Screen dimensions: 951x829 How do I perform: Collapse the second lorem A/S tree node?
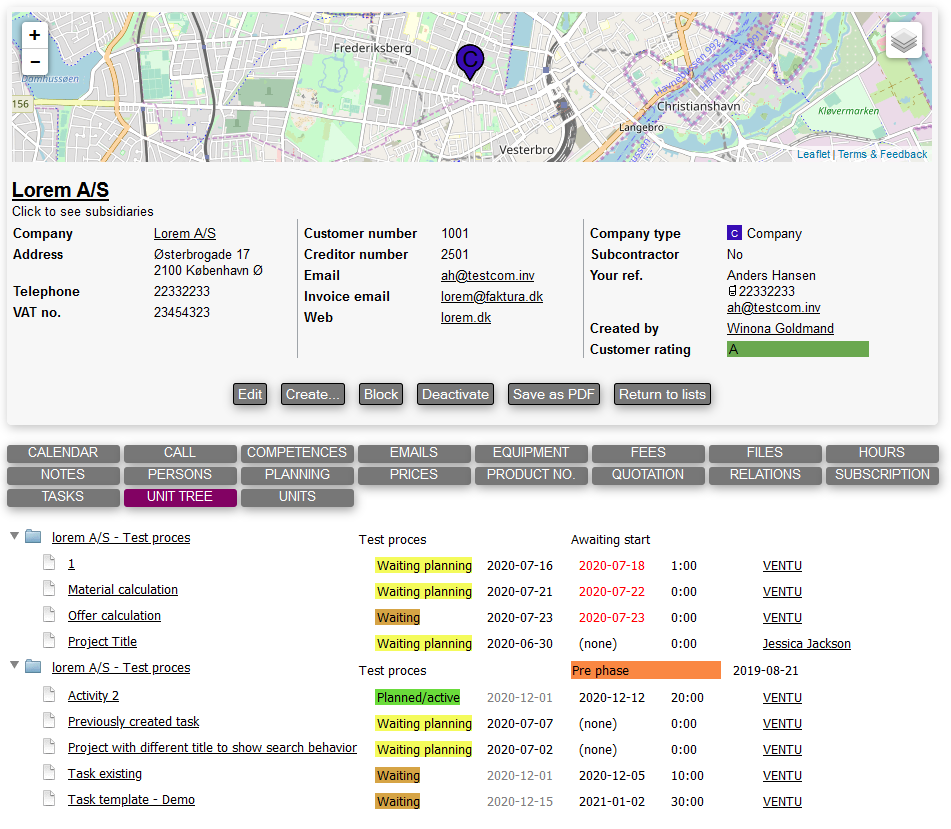click(14, 667)
